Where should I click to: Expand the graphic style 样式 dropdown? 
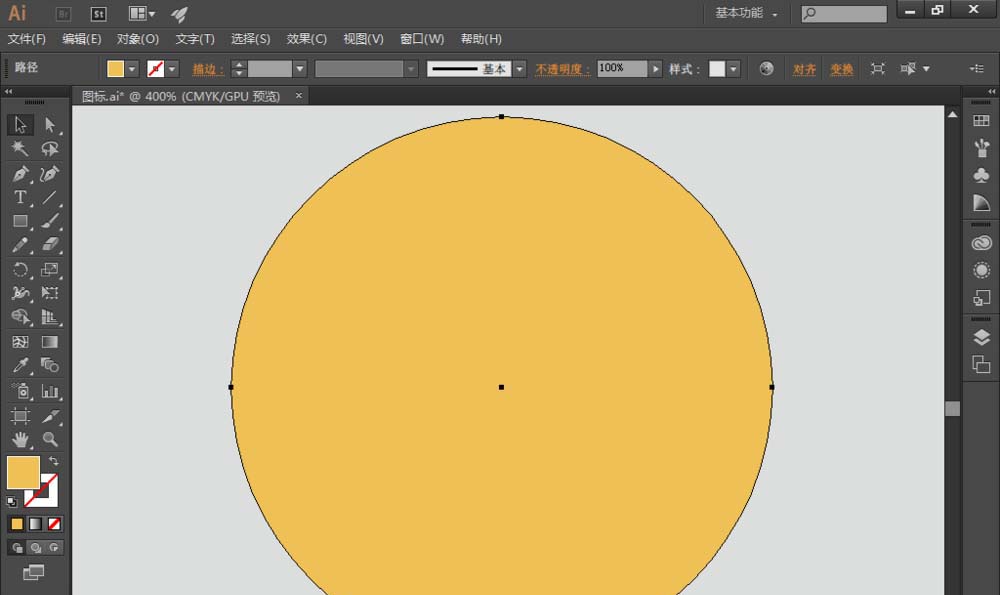[x=733, y=69]
